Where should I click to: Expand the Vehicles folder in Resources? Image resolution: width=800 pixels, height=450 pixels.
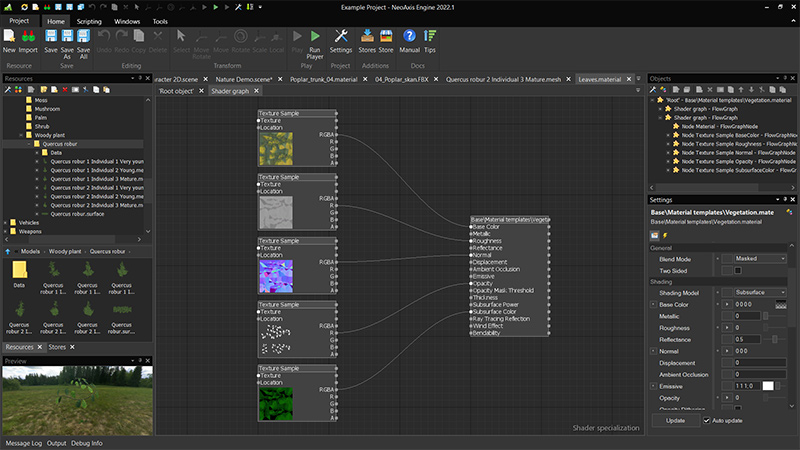(x=7, y=222)
